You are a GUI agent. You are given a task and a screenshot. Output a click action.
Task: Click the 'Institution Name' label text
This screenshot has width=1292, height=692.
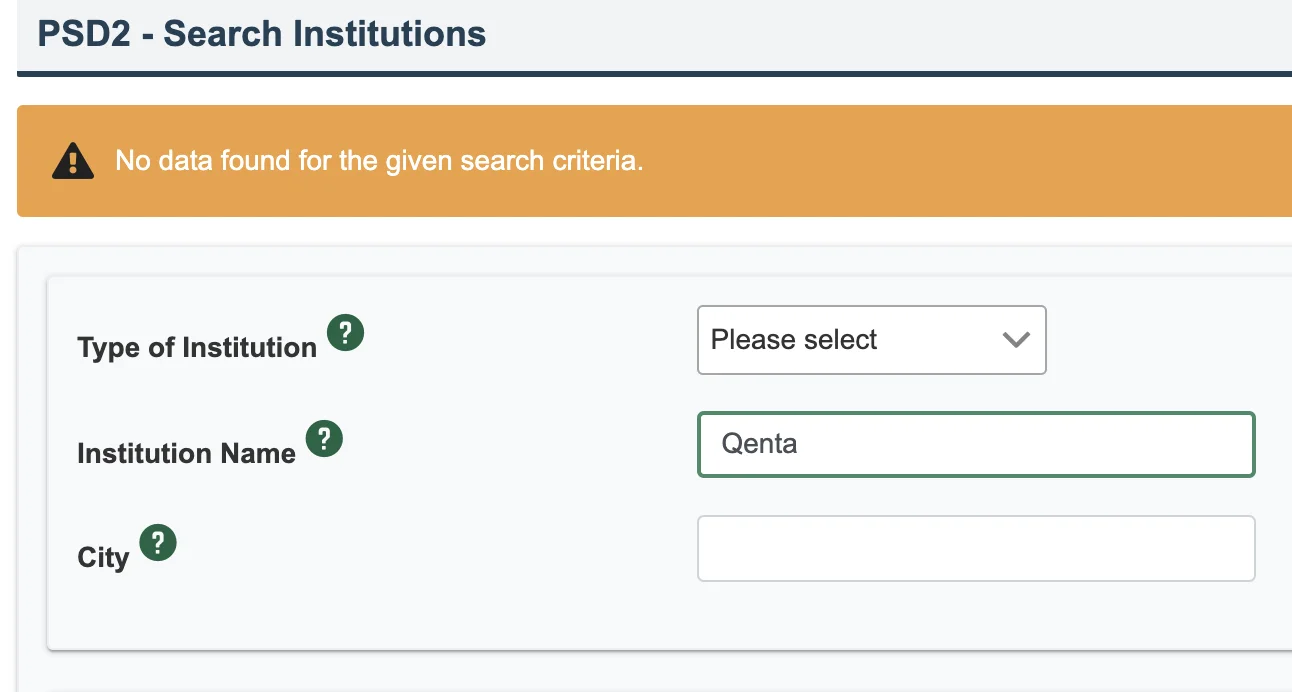click(186, 454)
